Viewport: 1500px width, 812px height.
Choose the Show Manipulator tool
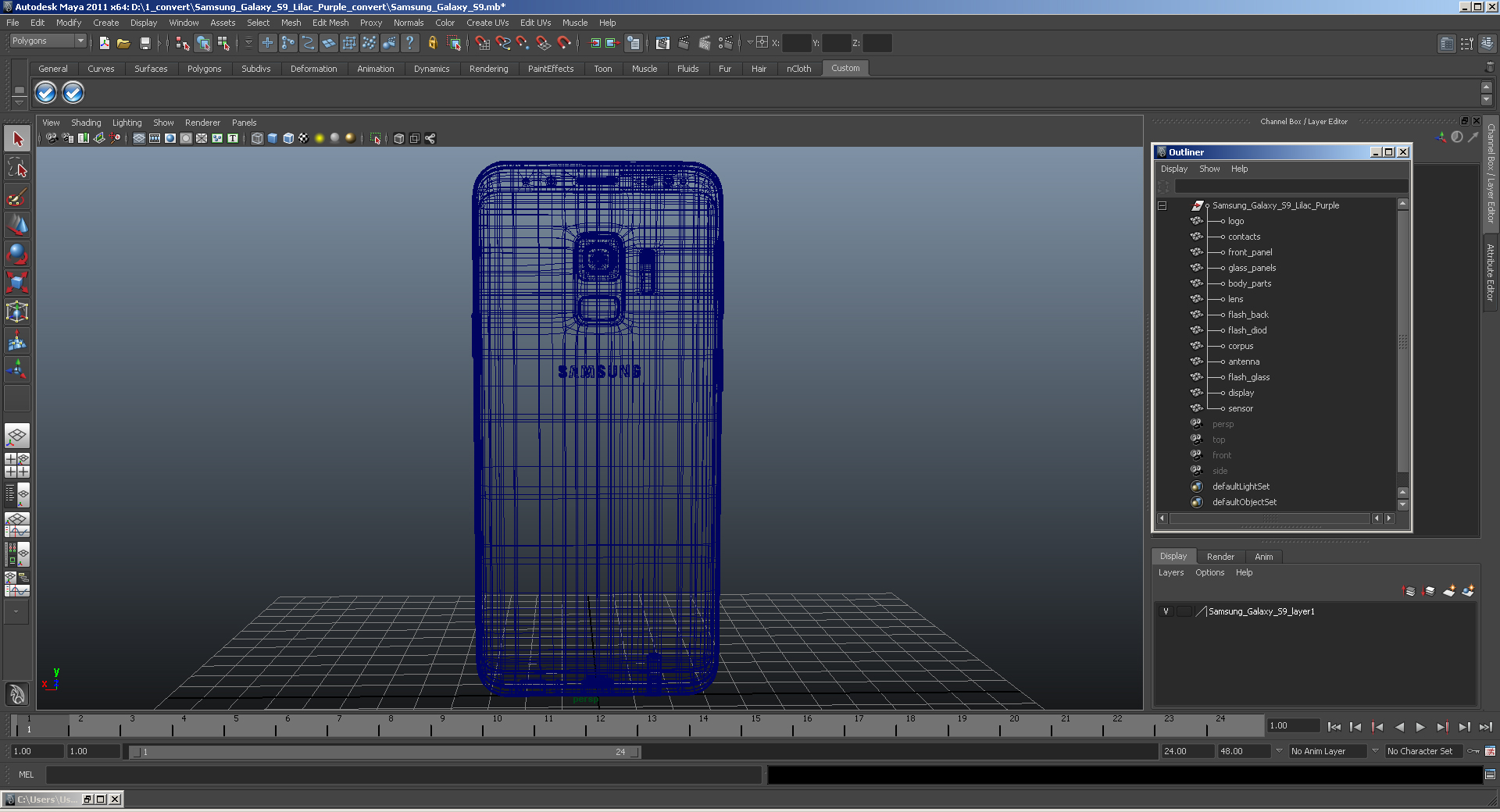(x=17, y=369)
